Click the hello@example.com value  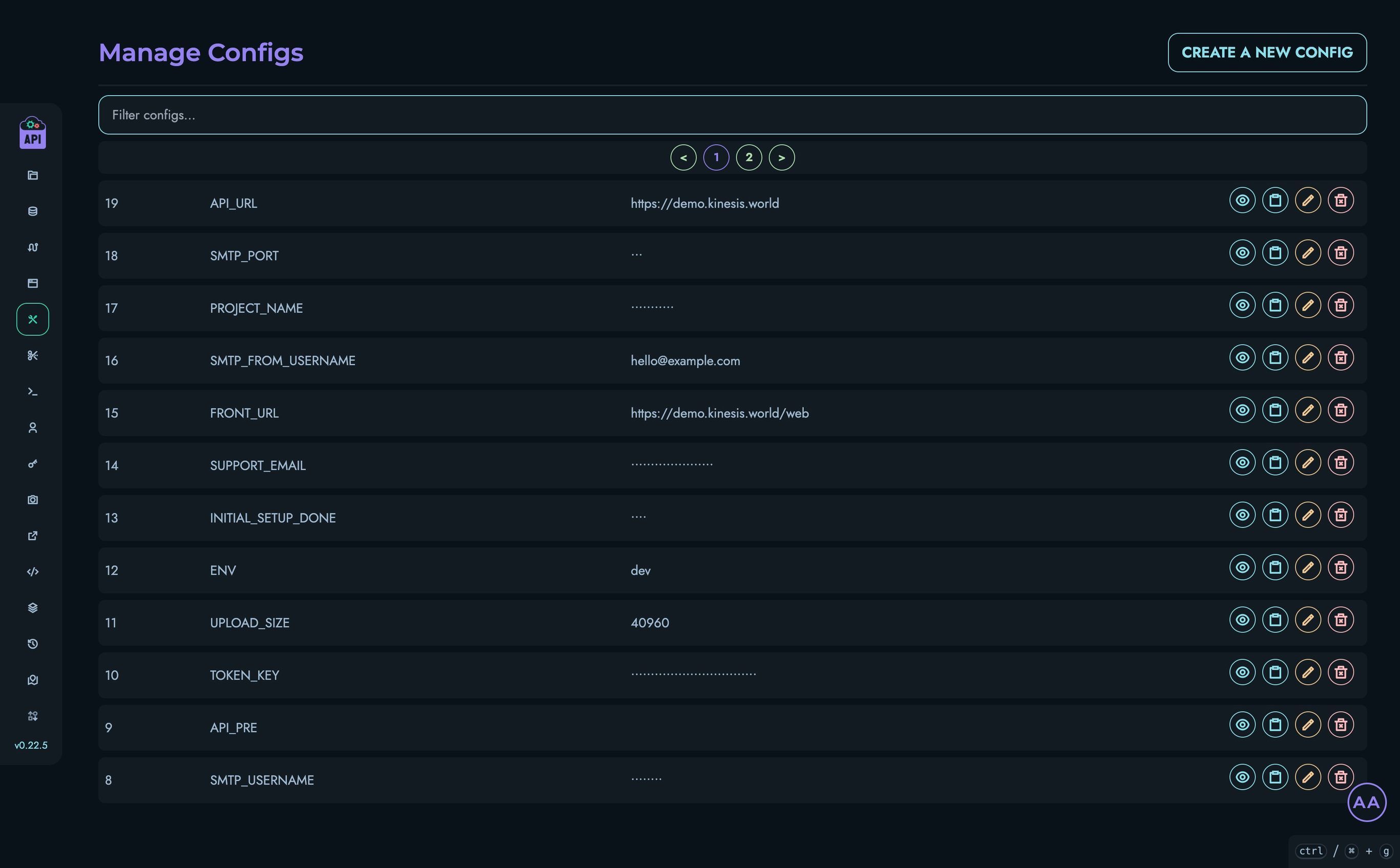click(685, 361)
